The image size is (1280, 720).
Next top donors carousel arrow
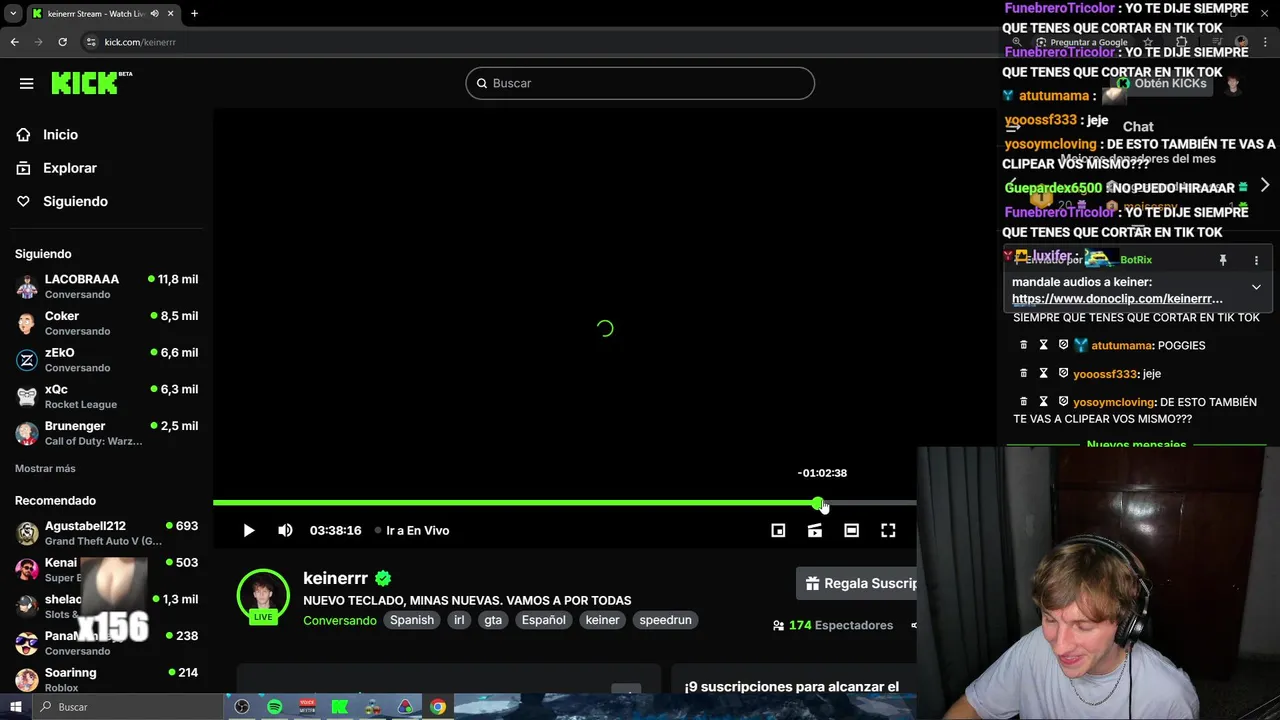(x=1265, y=185)
